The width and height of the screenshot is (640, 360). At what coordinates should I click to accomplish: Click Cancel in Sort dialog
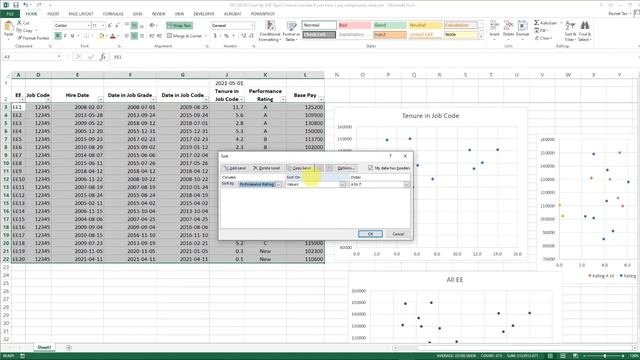click(398, 234)
